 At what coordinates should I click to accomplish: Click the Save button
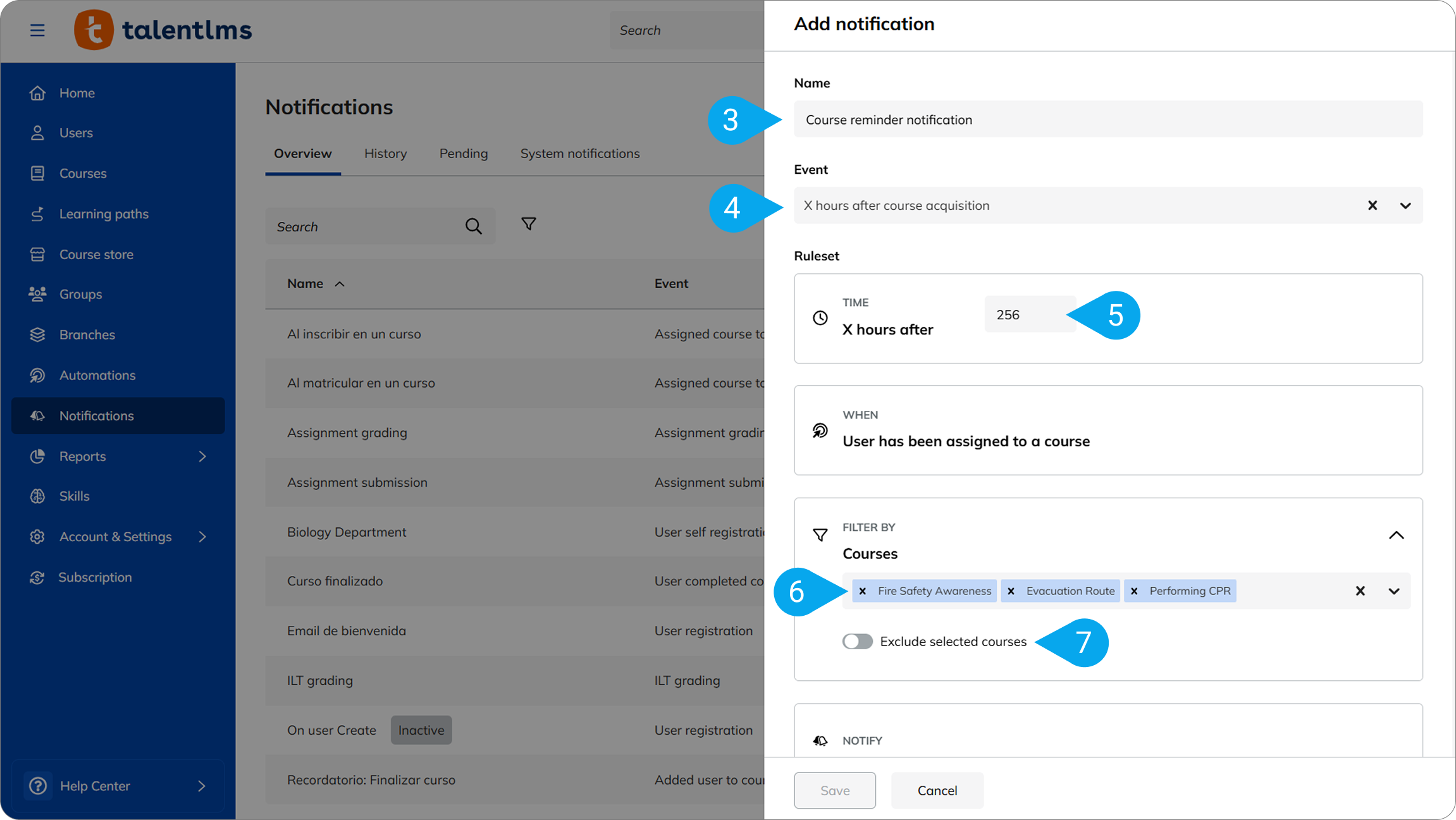point(834,790)
